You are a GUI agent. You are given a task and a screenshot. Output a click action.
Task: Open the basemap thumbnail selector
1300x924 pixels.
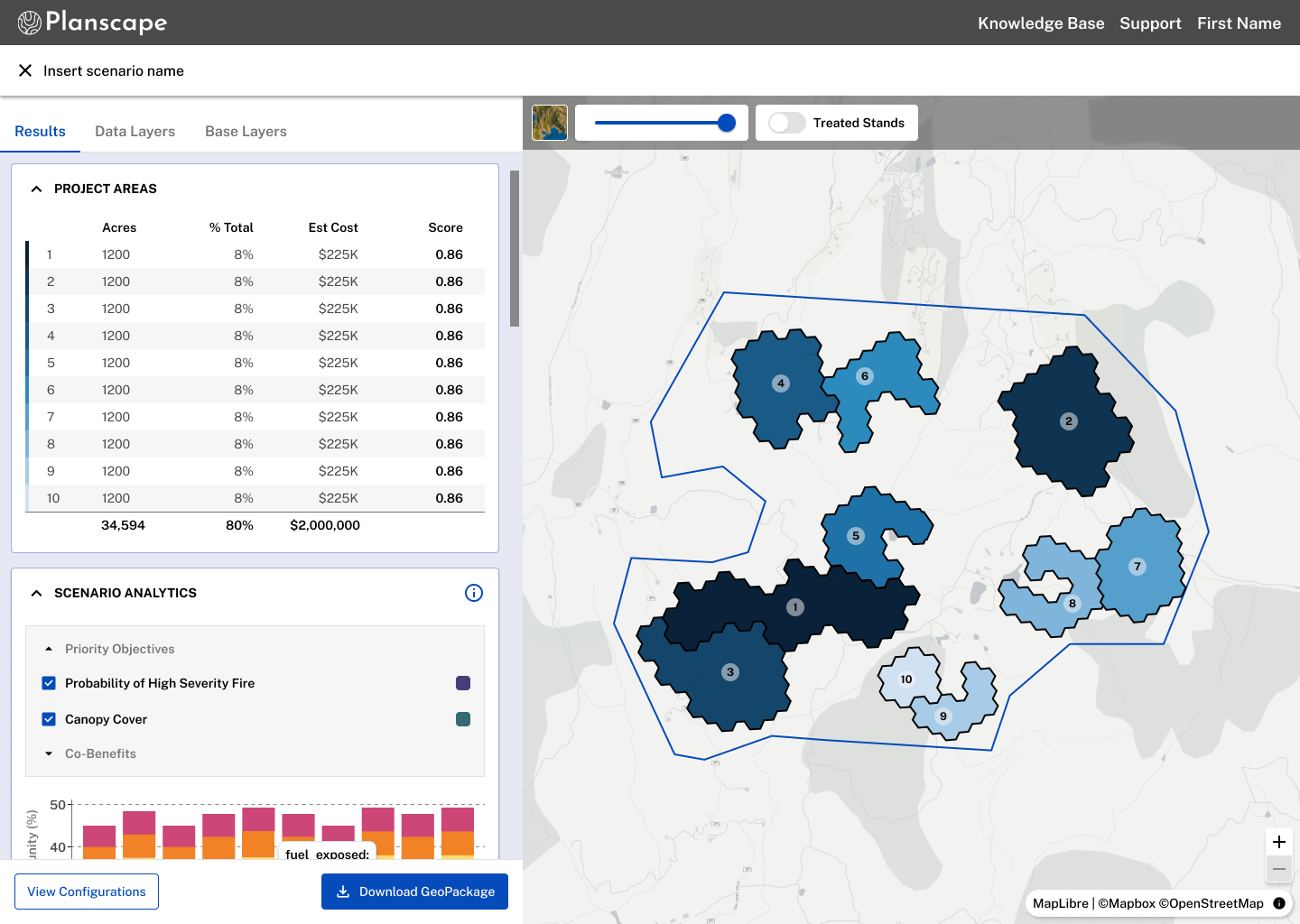point(550,123)
